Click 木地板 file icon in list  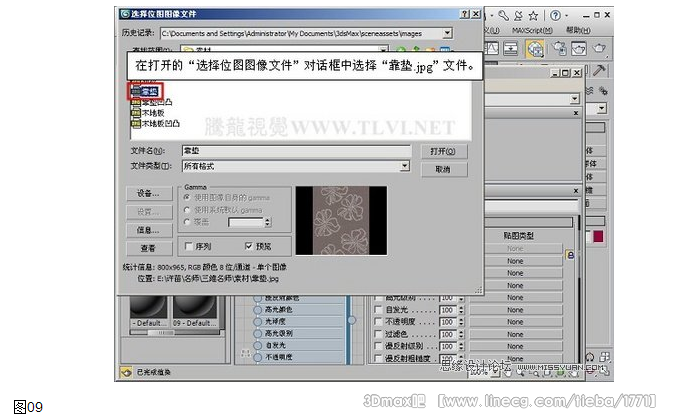coord(135,113)
